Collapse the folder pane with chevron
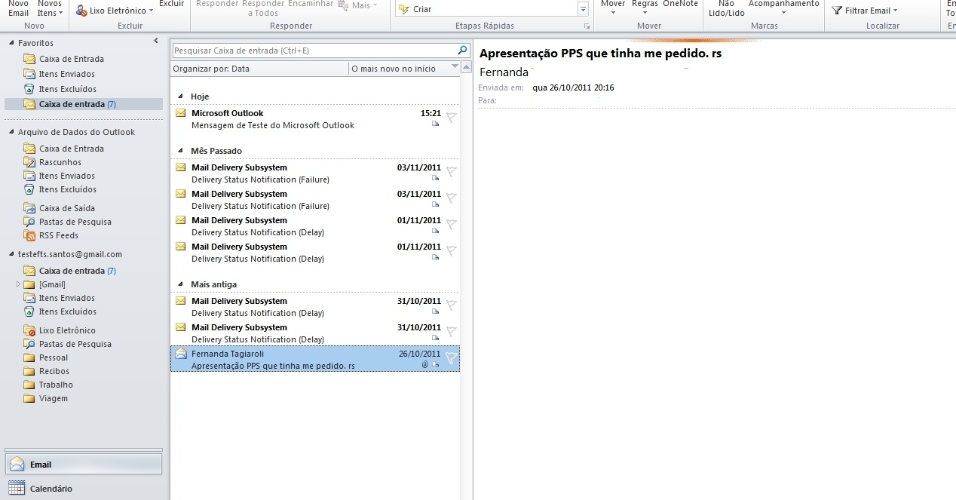 [x=156, y=41]
